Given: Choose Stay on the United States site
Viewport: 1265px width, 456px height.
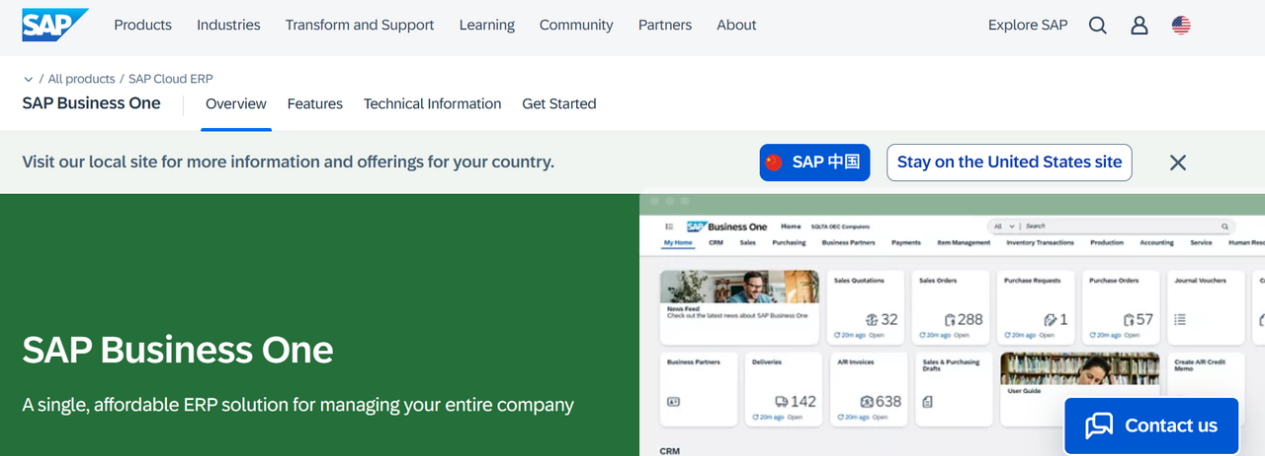Looking at the screenshot, I should (1009, 162).
